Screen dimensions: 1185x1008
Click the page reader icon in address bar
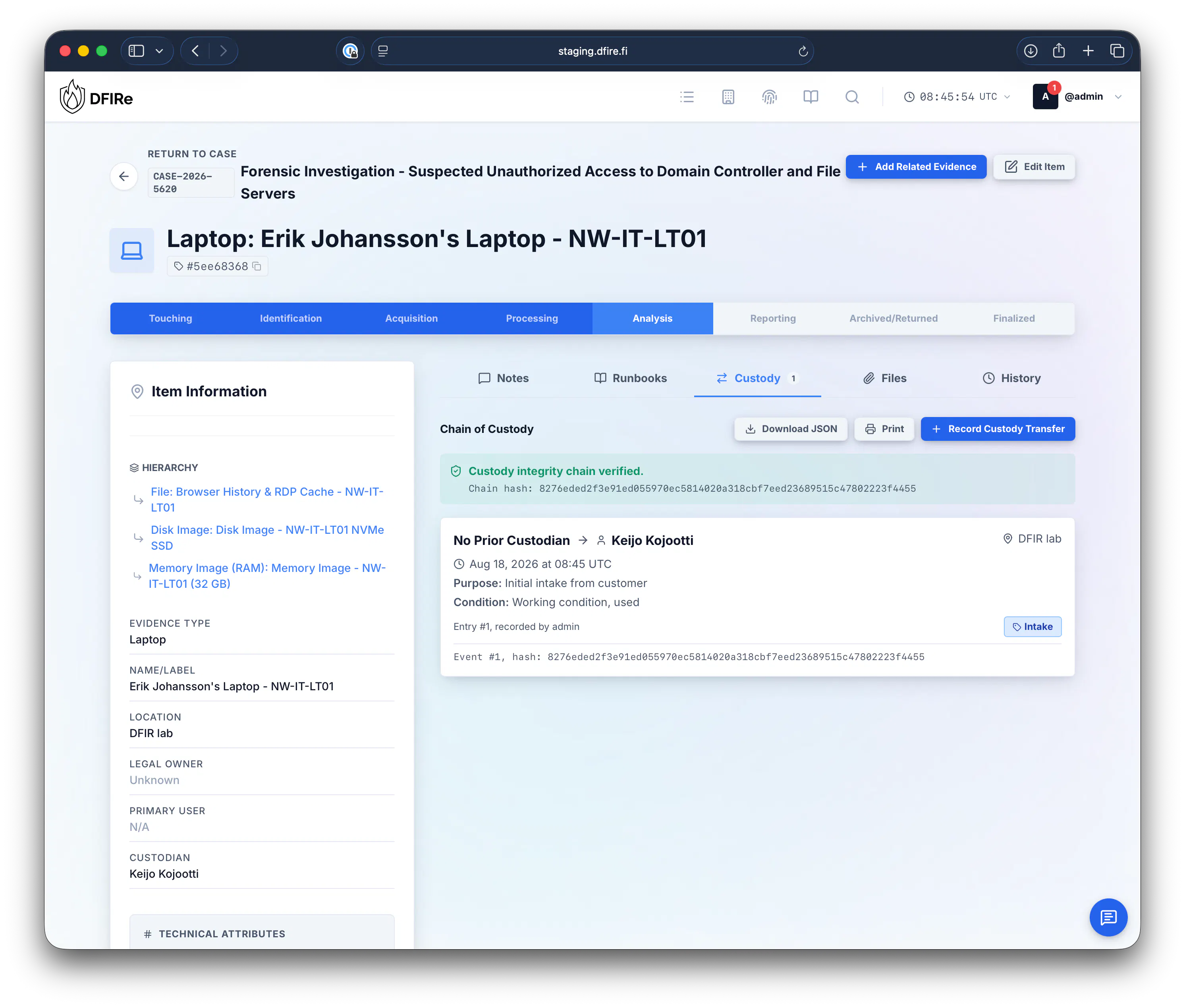383,51
